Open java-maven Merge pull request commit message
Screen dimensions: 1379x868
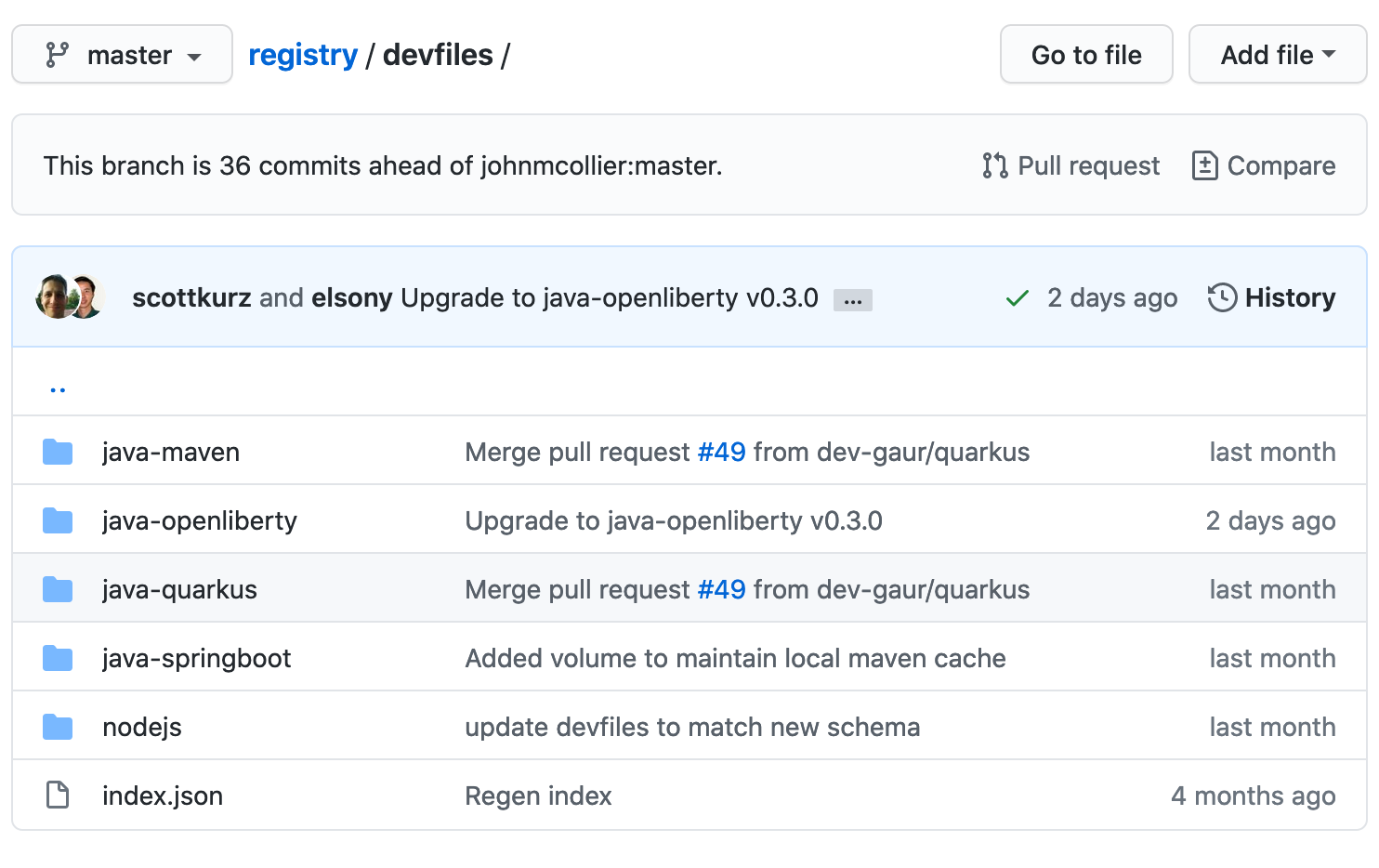pos(747,452)
